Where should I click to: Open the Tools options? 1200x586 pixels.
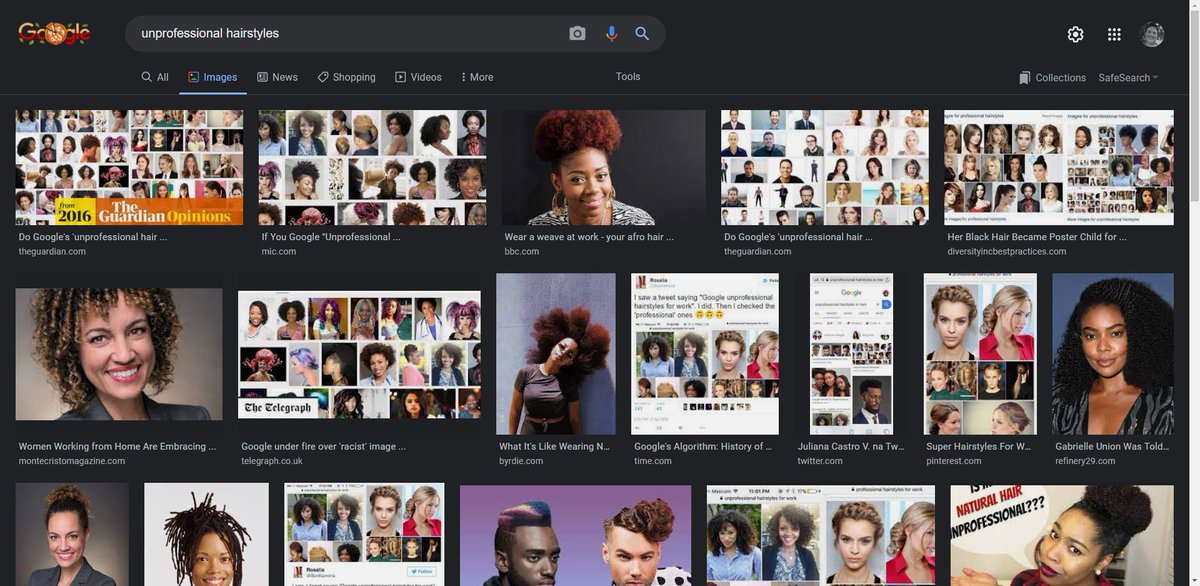pyautogui.click(x=628, y=77)
